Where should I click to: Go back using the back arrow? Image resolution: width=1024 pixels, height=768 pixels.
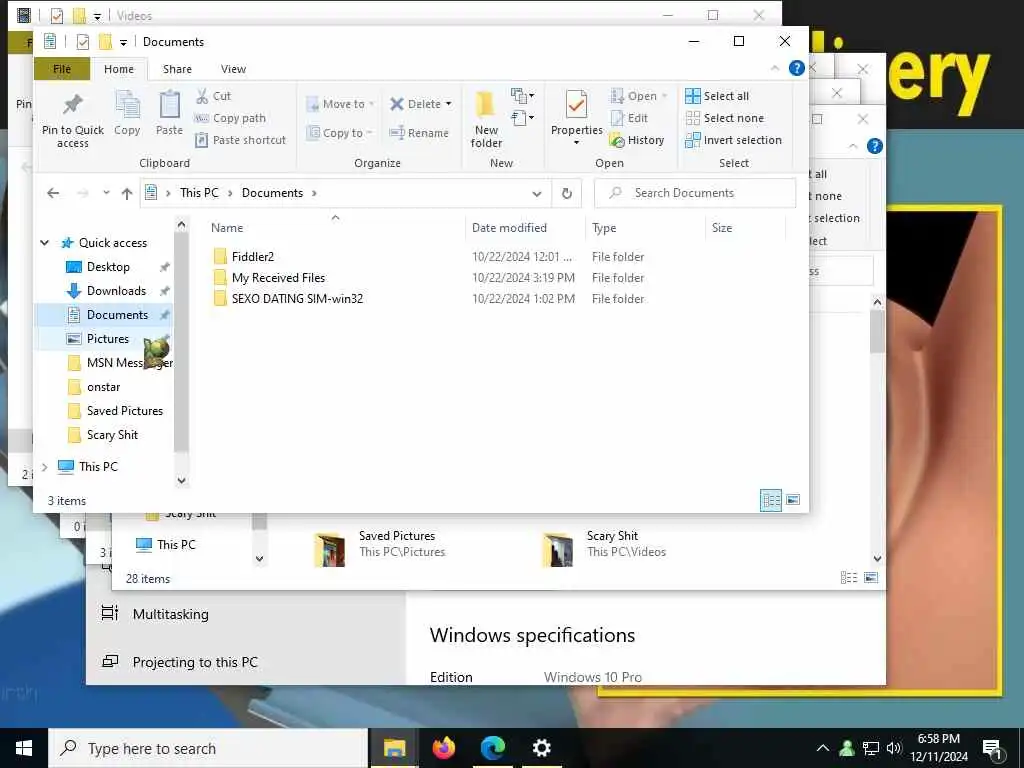click(x=53, y=193)
